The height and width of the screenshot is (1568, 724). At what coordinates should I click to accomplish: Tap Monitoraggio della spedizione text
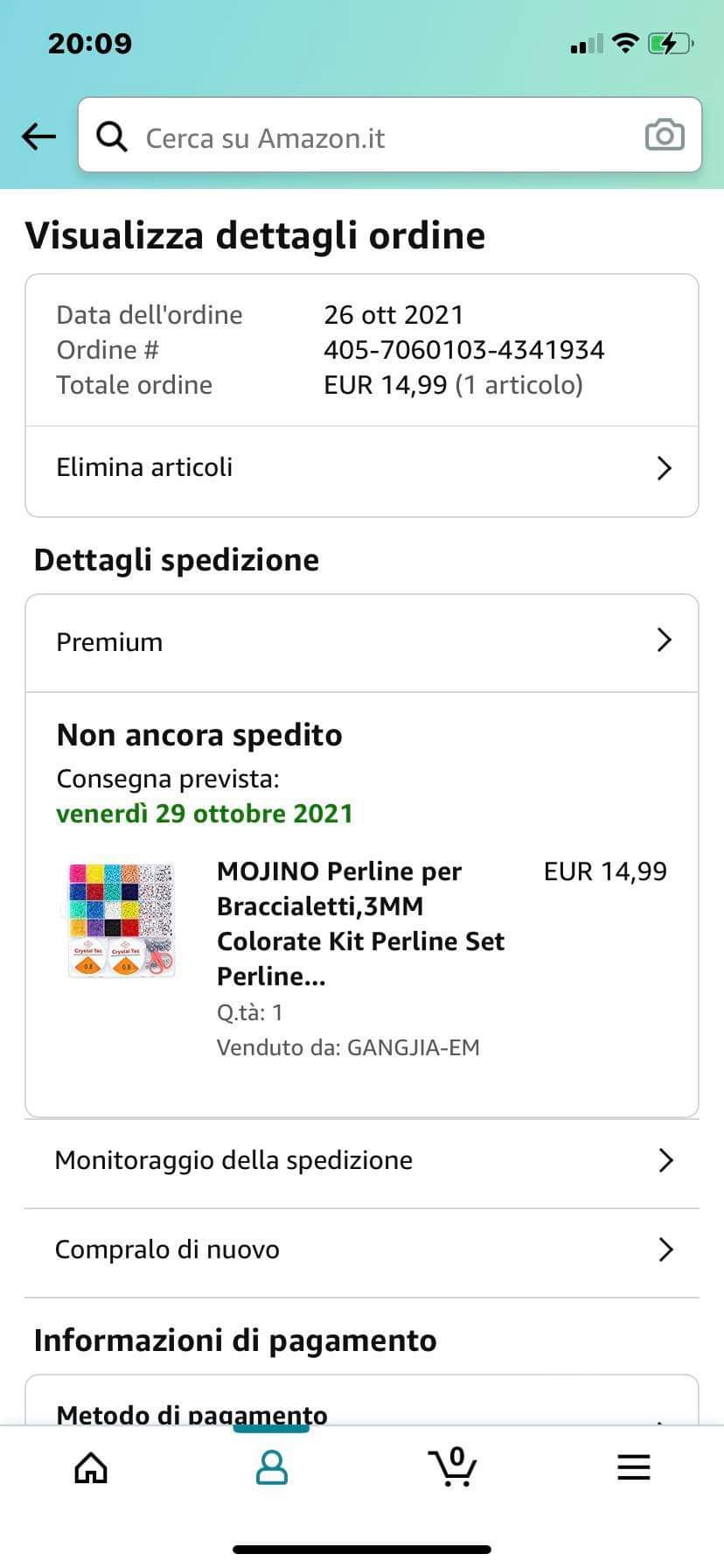(x=233, y=1160)
